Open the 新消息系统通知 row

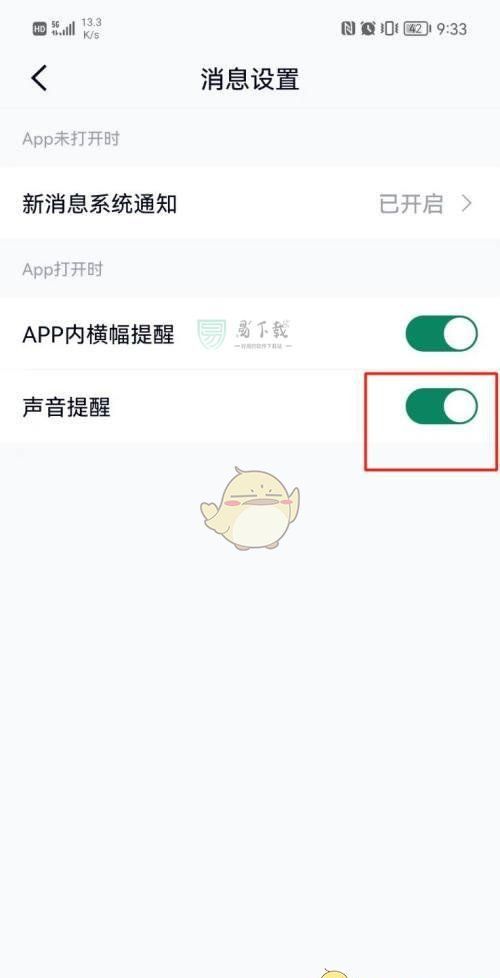coord(250,203)
